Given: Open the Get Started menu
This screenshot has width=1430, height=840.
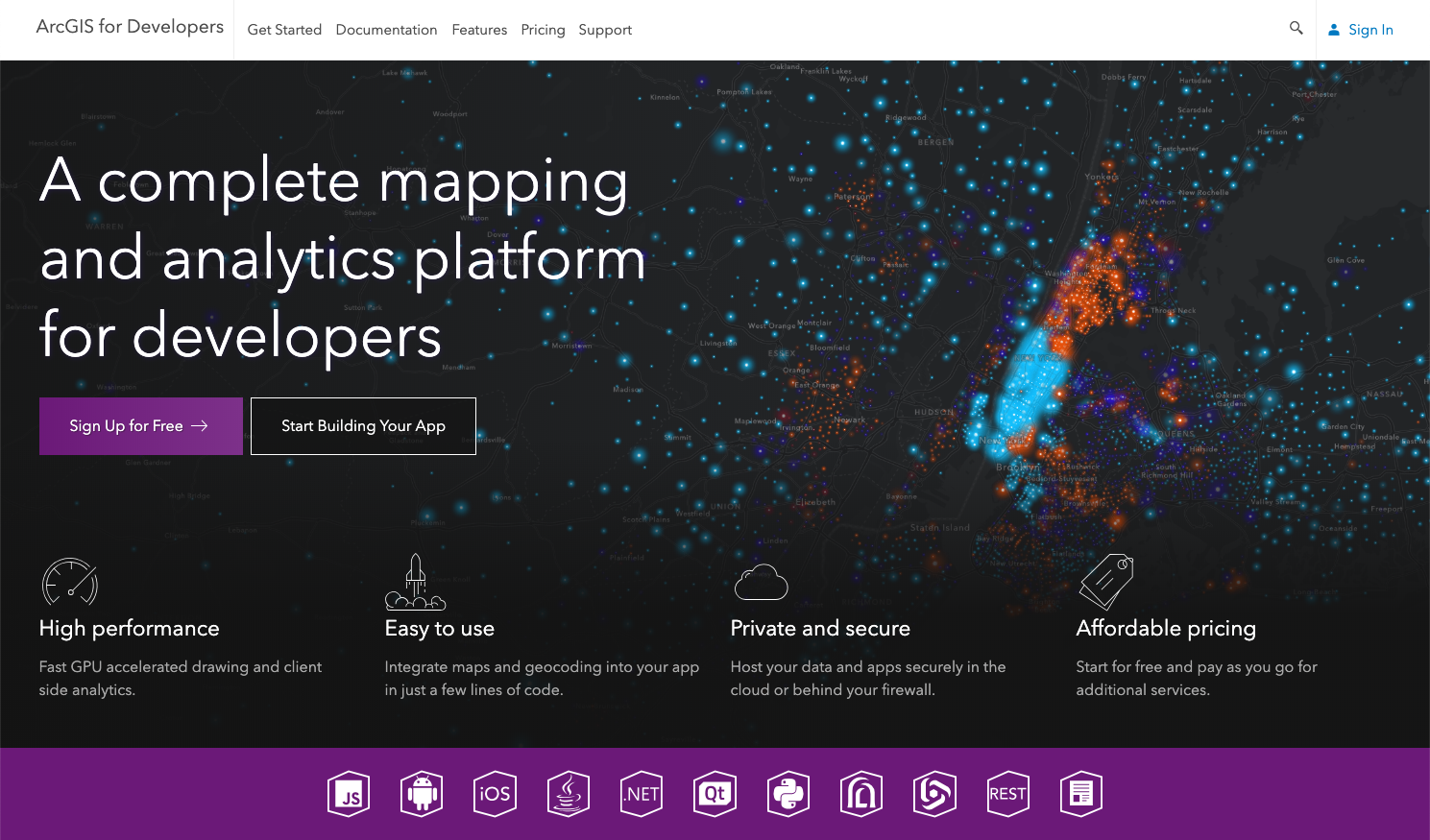Looking at the screenshot, I should pyautogui.click(x=284, y=30).
